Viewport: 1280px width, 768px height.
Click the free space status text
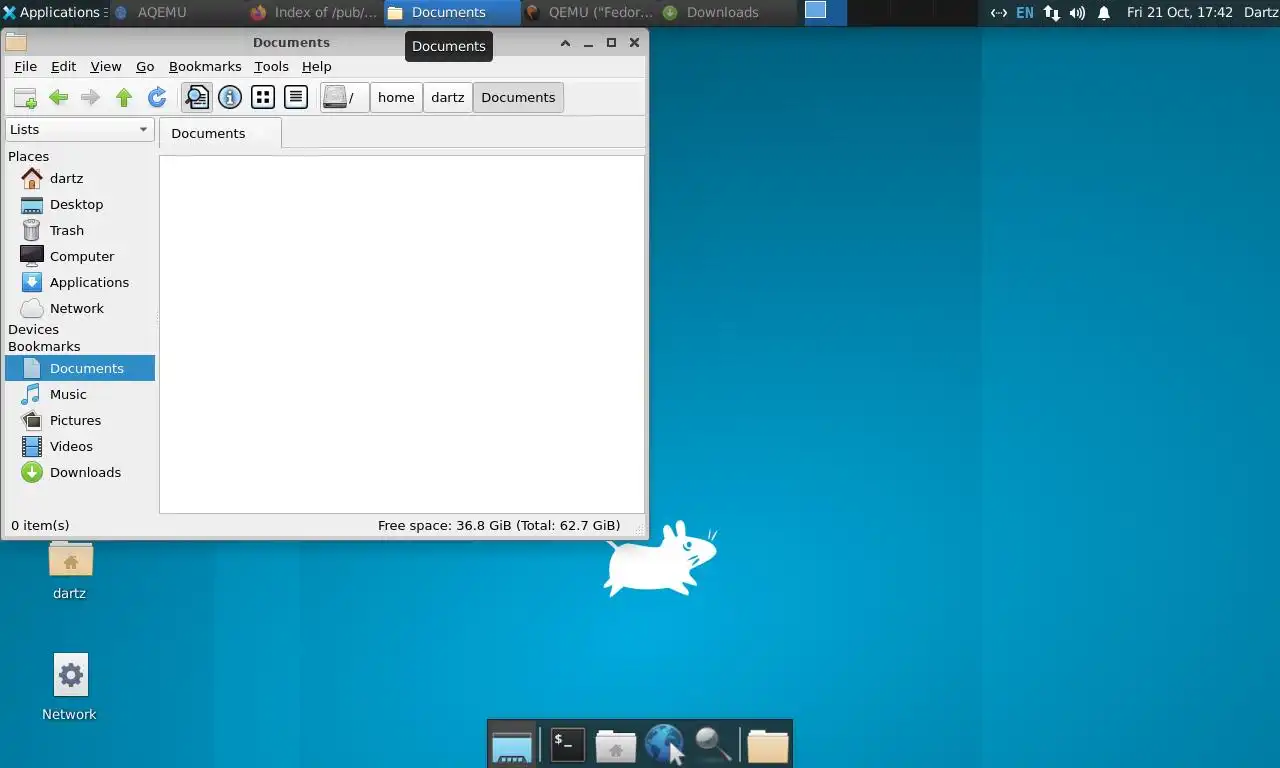(499, 525)
